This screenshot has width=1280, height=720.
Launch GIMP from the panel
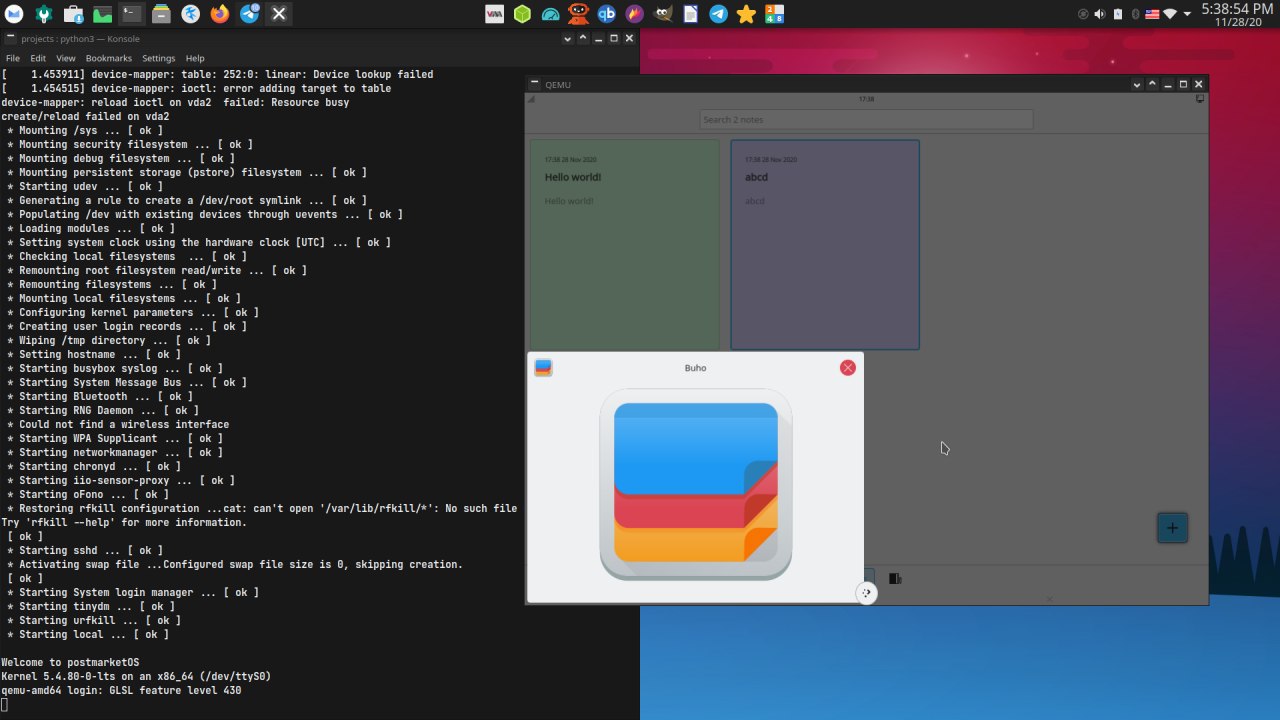[x=662, y=14]
